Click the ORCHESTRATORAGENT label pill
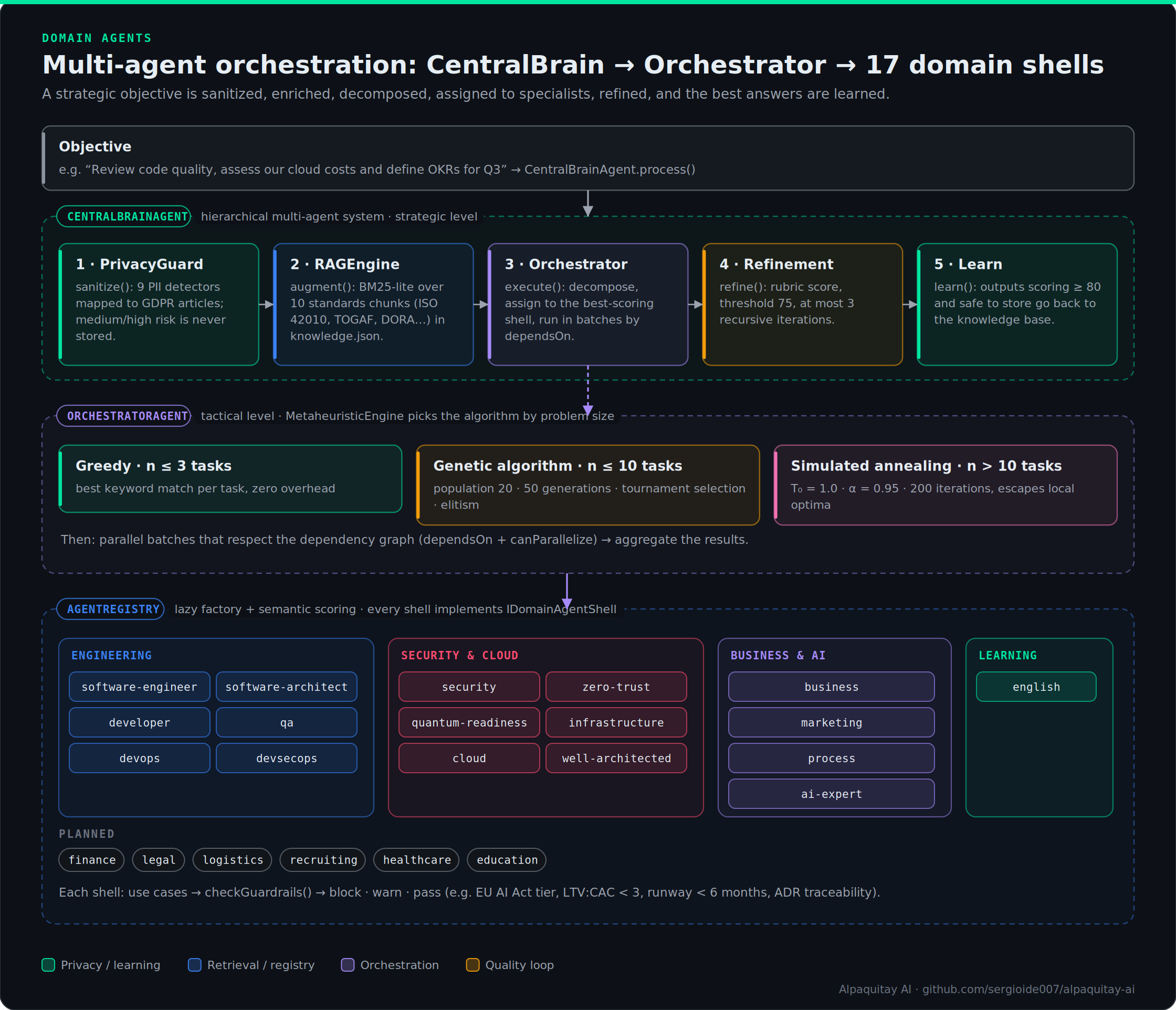The width and height of the screenshot is (1176, 1010). [124, 416]
